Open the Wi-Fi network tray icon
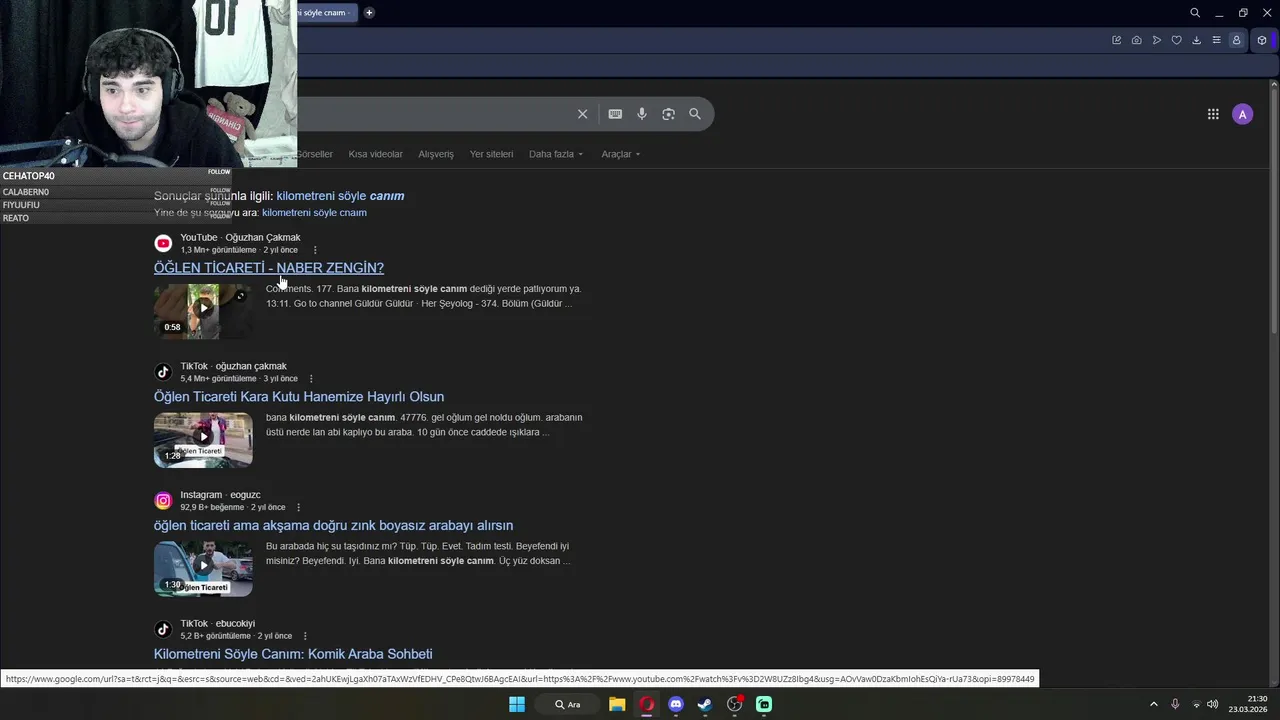Viewport: 1280px width, 720px height. point(1196,704)
